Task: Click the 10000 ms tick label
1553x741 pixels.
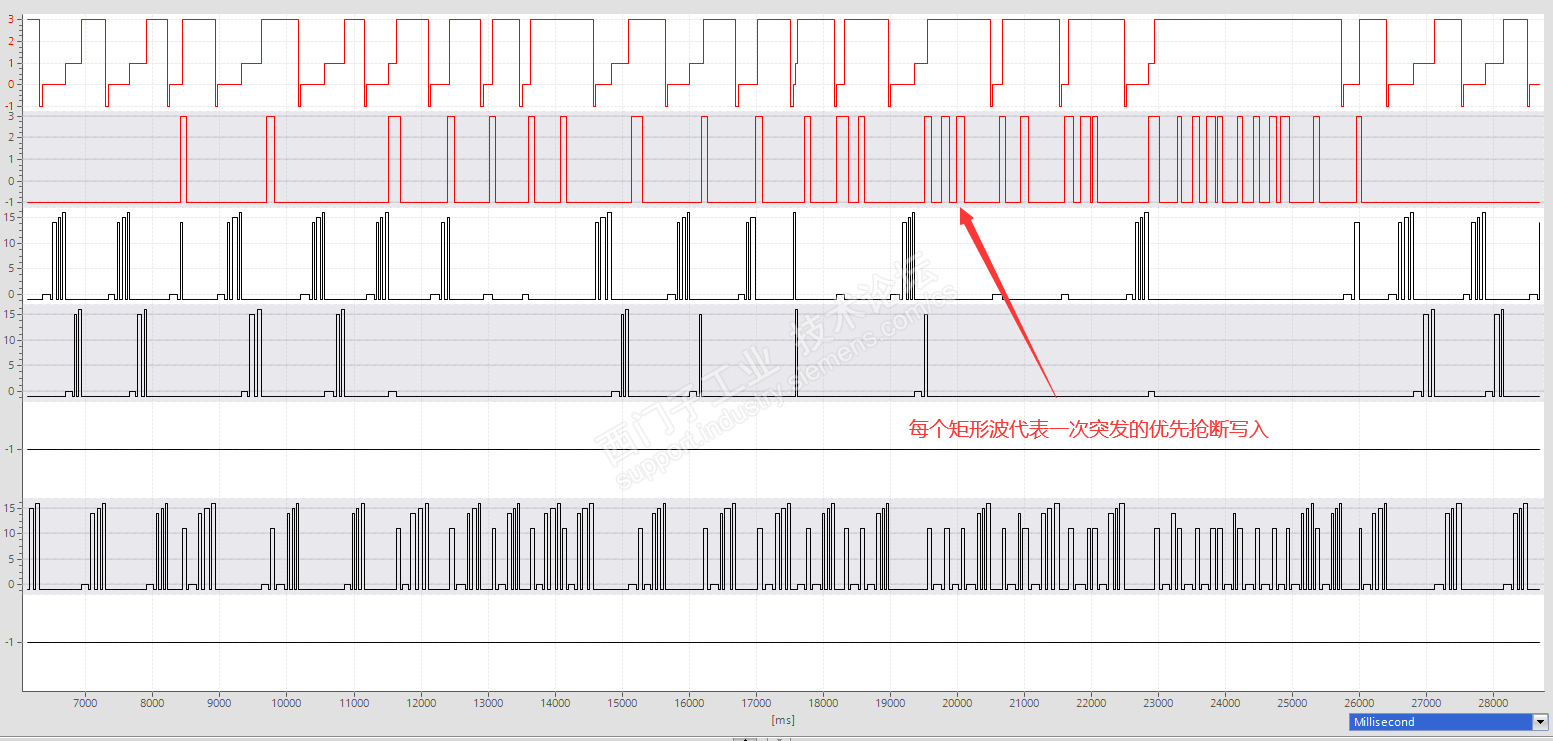Action: (x=286, y=703)
